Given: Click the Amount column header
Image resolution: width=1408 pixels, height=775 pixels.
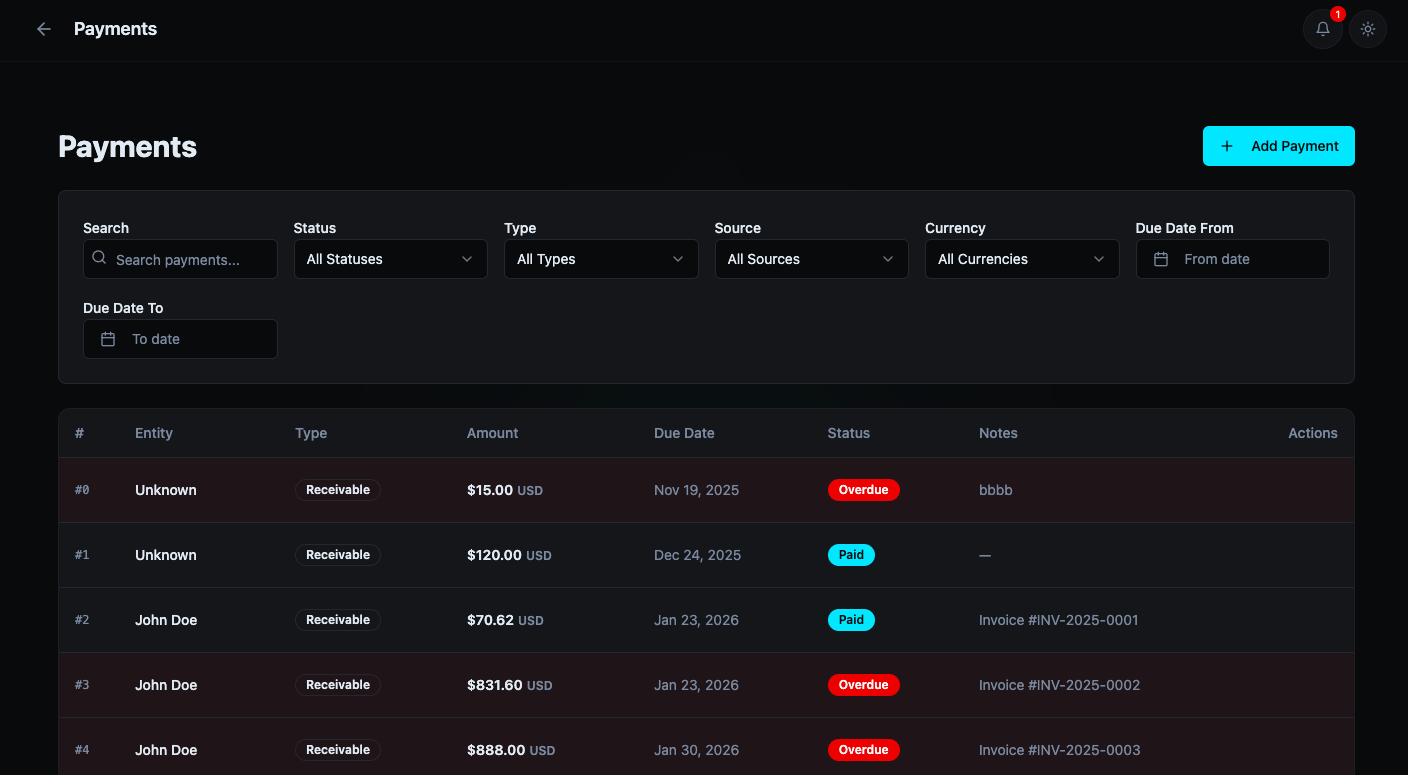Looking at the screenshot, I should (492, 433).
